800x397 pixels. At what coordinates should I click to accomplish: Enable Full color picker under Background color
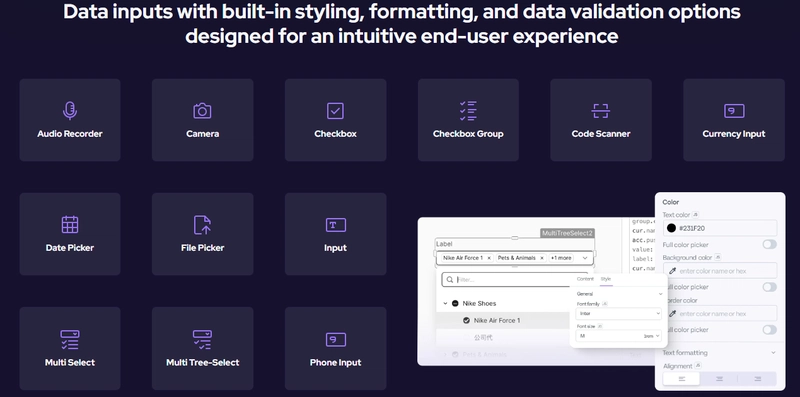(x=769, y=287)
